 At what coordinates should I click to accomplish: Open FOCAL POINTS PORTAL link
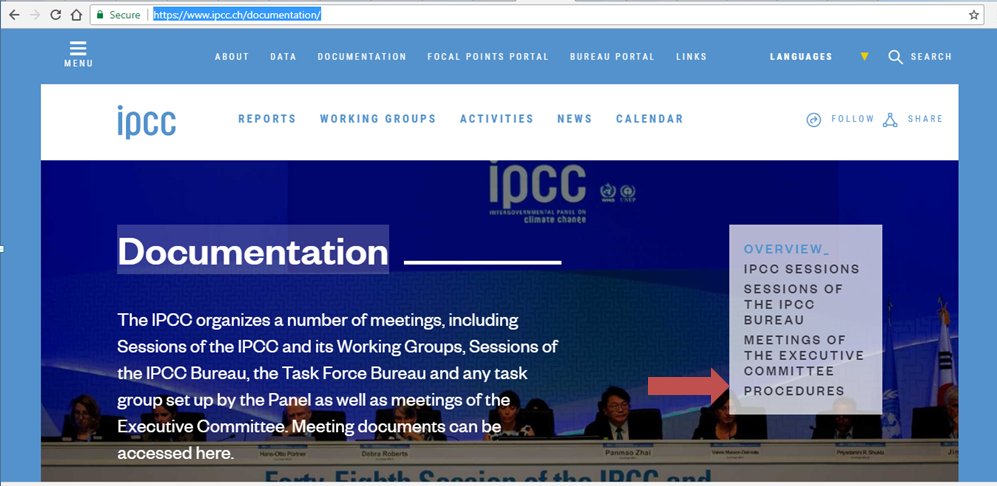click(x=488, y=57)
